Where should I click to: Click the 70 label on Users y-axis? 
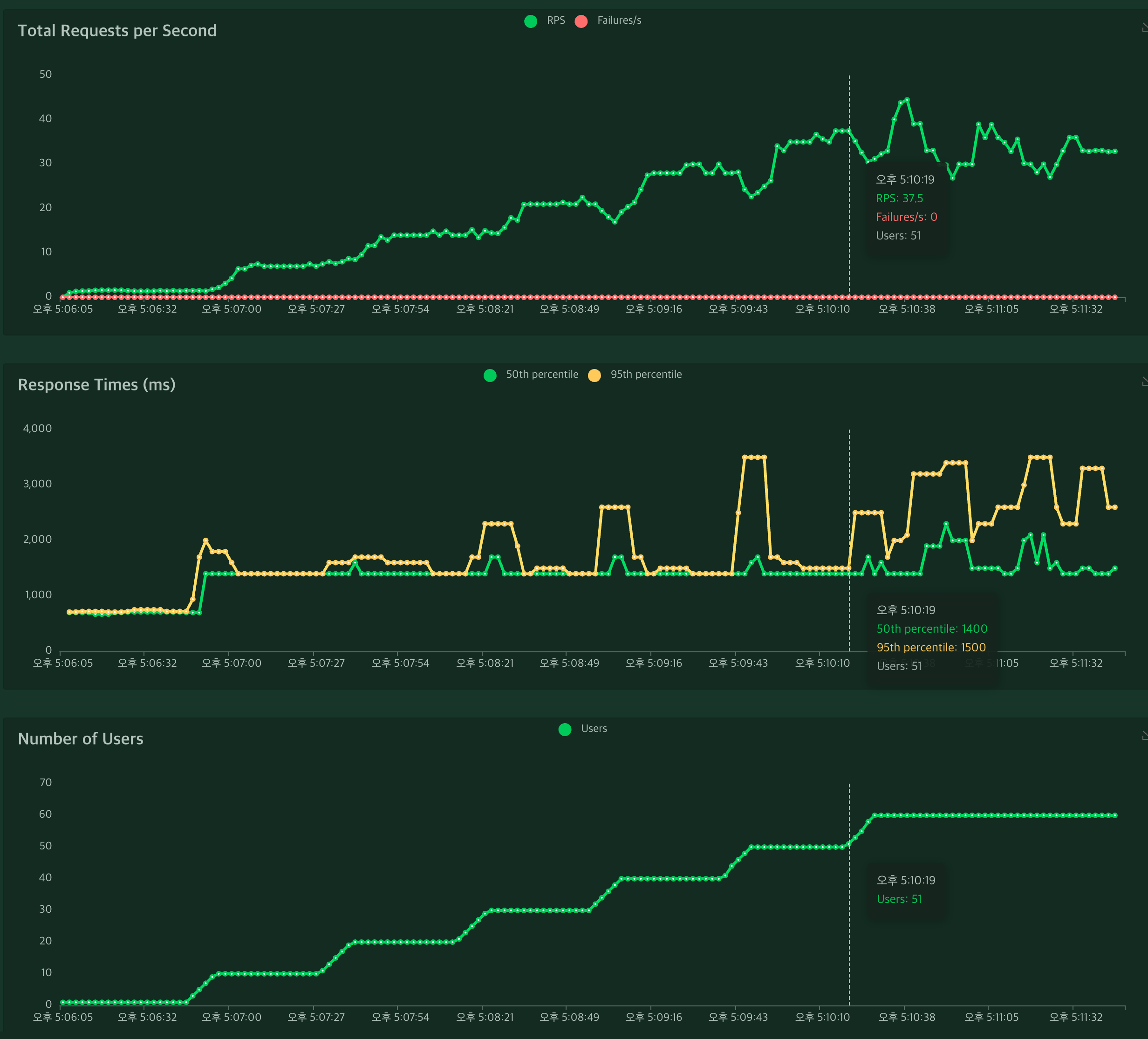coord(45,782)
